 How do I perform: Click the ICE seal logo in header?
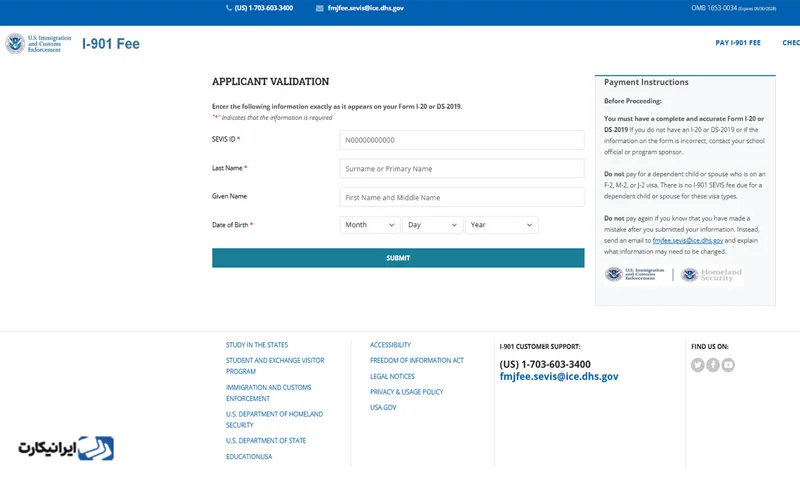[15, 43]
